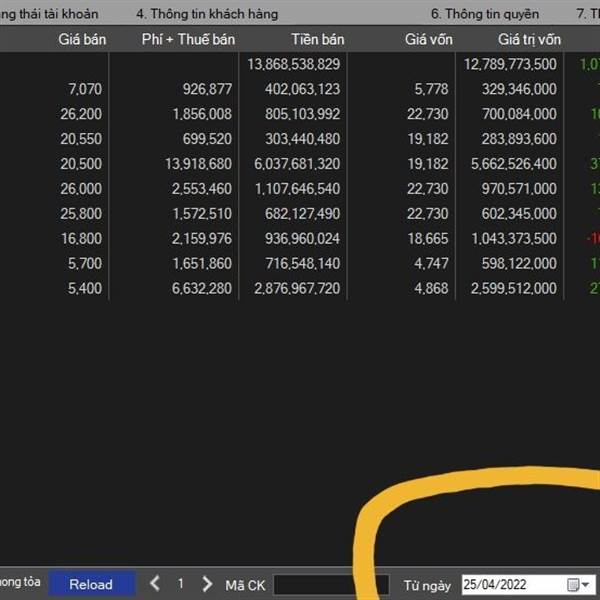Screen dimensions: 600x600
Task: Select Tiền bán cell 936,960,024
Action: pos(302,239)
